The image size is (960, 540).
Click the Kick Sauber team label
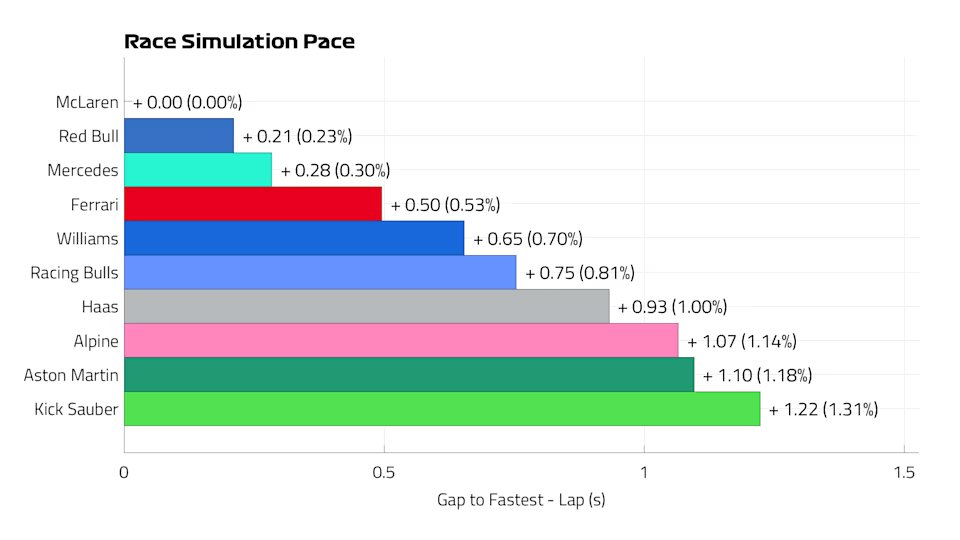[76, 409]
